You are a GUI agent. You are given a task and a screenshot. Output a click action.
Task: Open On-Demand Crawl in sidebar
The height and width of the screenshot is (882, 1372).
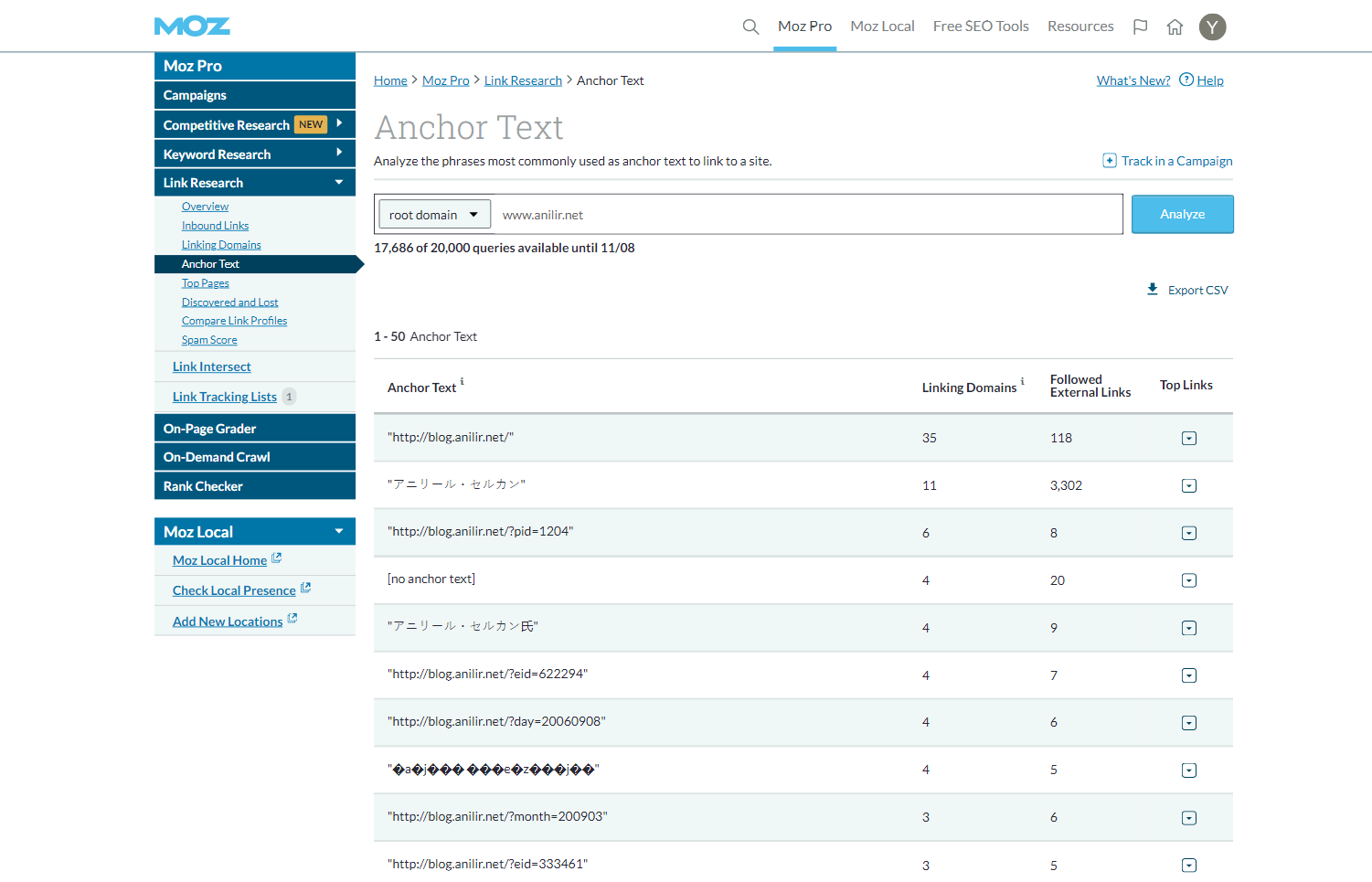click(x=255, y=457)
